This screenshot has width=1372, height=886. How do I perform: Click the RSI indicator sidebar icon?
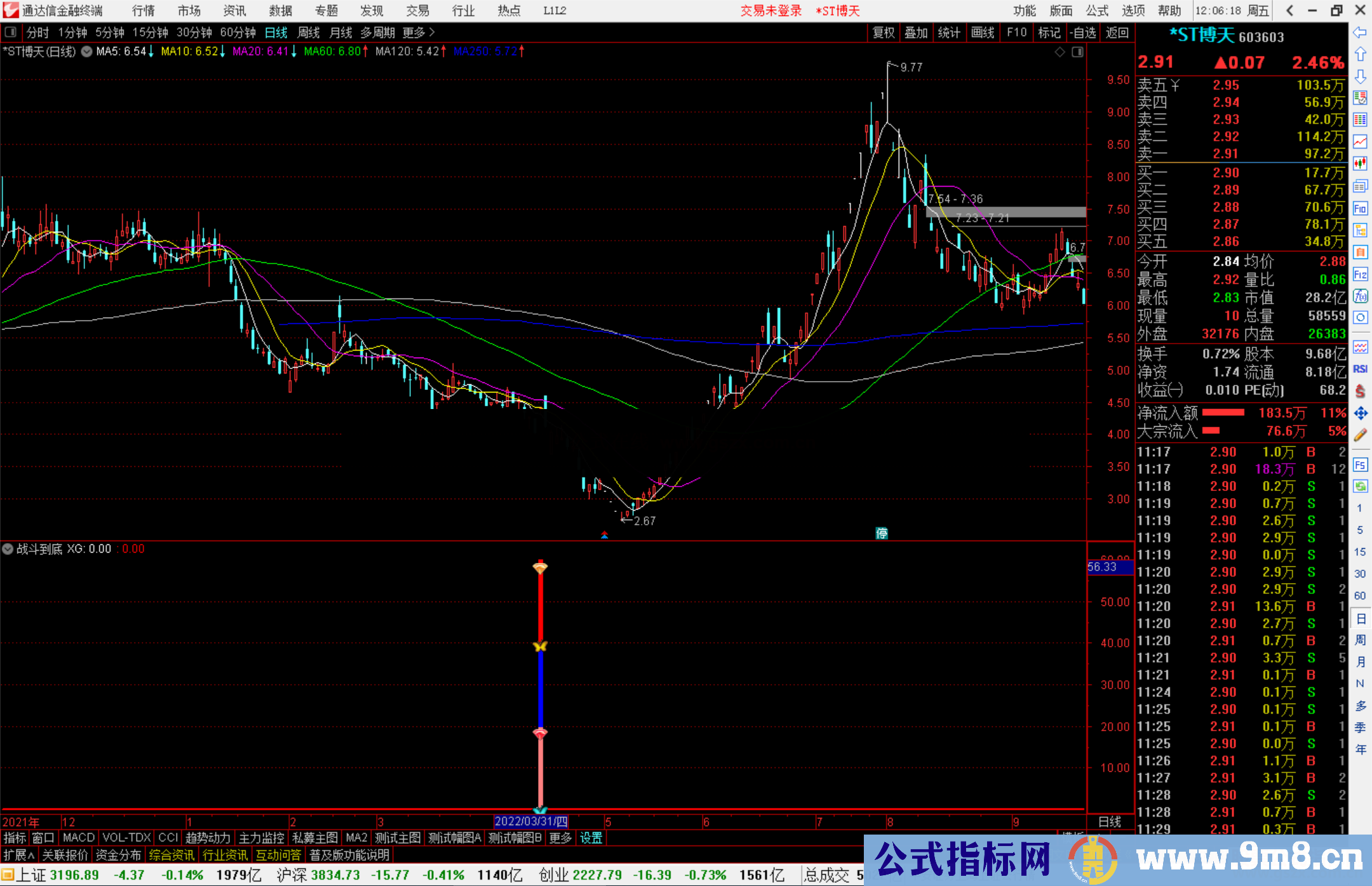coord(1360,369)
